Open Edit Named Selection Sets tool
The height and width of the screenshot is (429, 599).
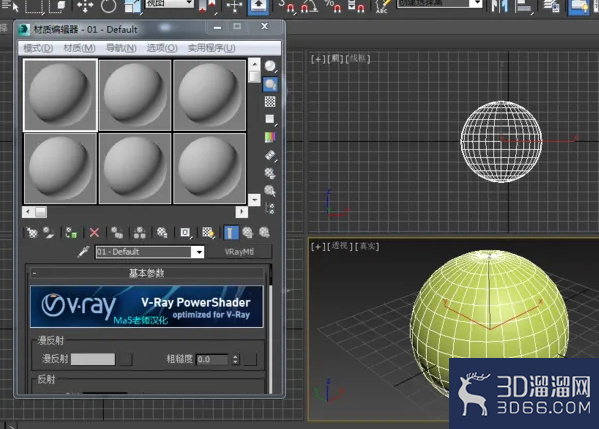click(381, 6)
